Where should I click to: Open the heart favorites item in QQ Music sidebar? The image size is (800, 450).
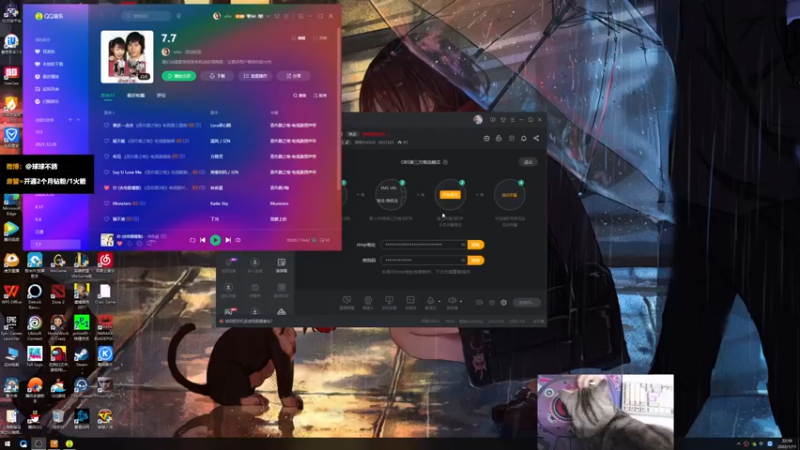[x=45, y=52]
